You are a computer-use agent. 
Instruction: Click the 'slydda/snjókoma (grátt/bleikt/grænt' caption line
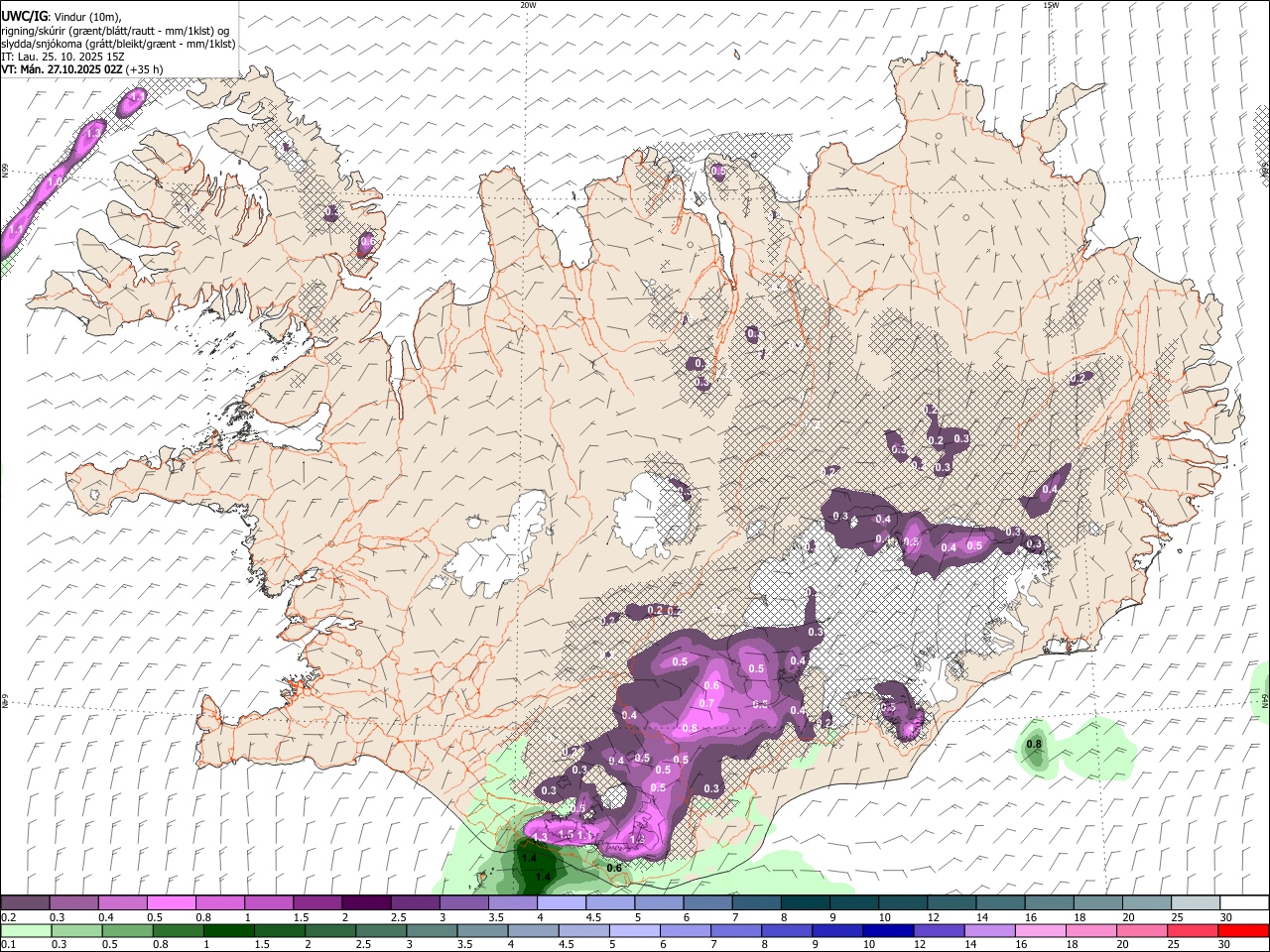118,44
